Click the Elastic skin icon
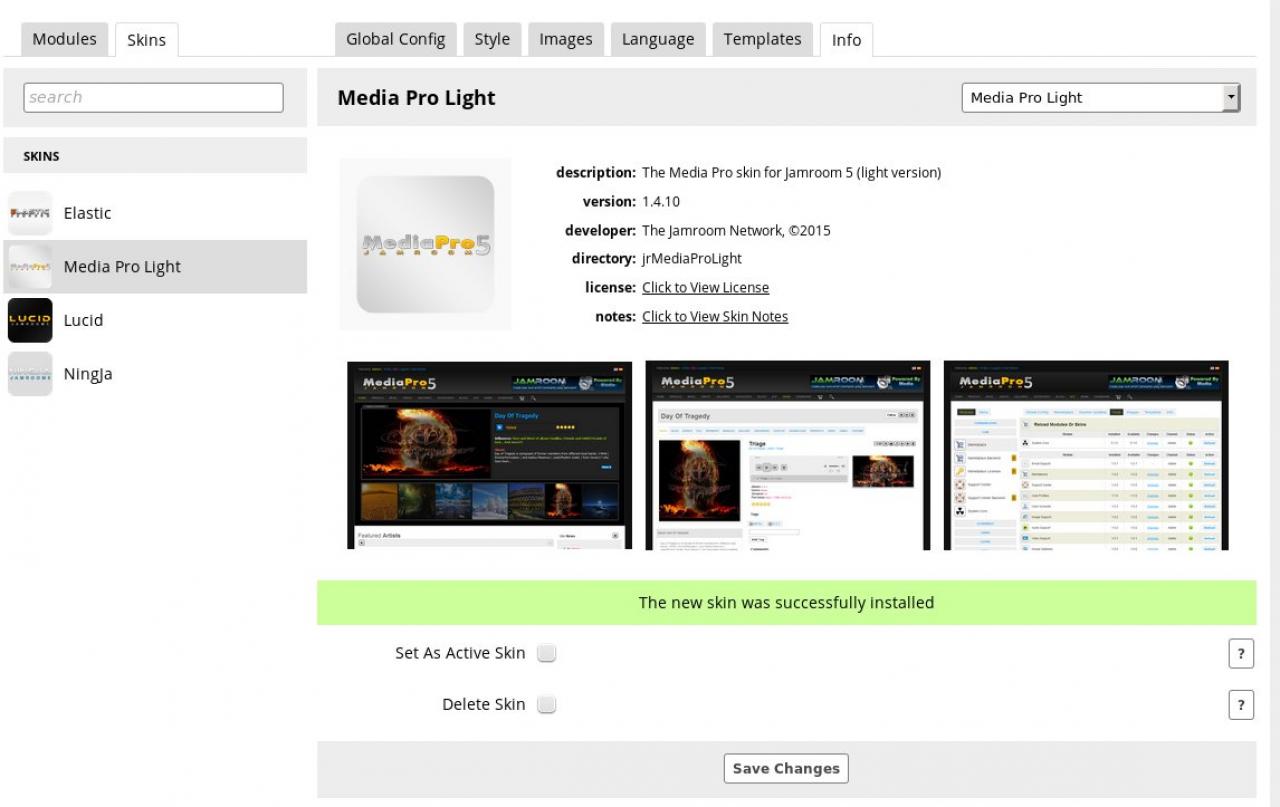The image size is (1280, 807). pos(30,213)
